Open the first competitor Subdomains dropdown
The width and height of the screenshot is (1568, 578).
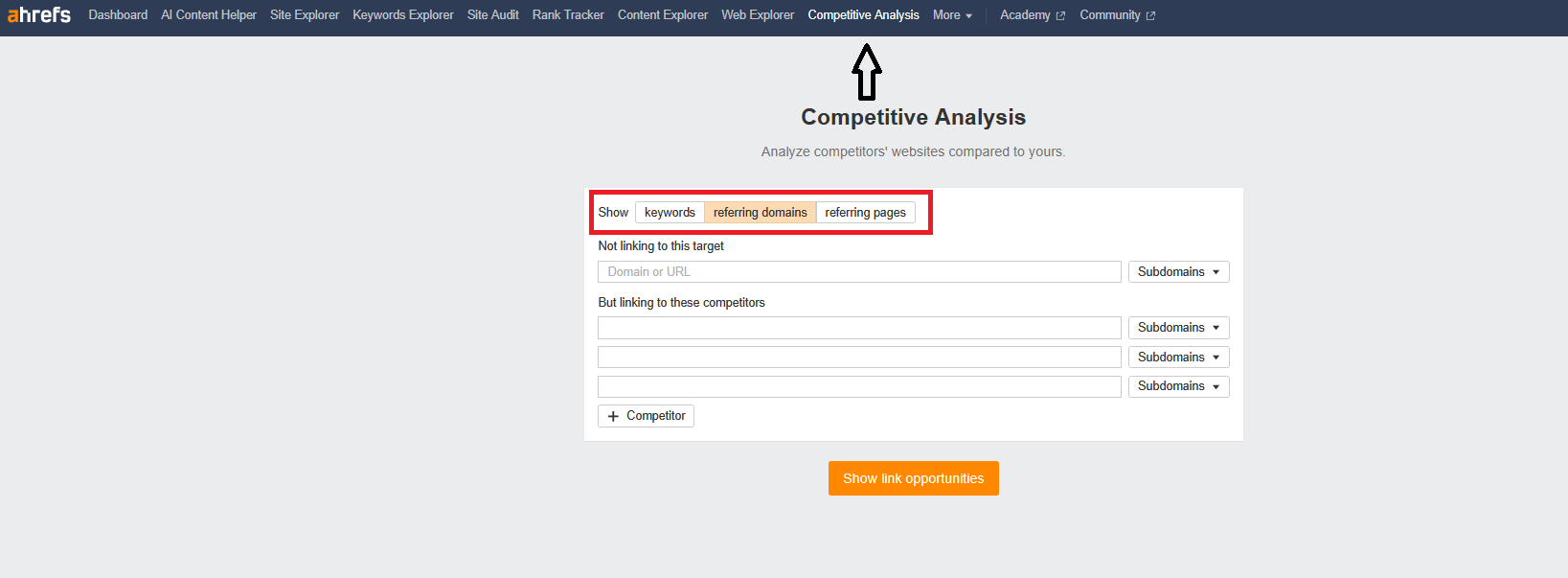pyautogui.click(x=1178, y=328)
